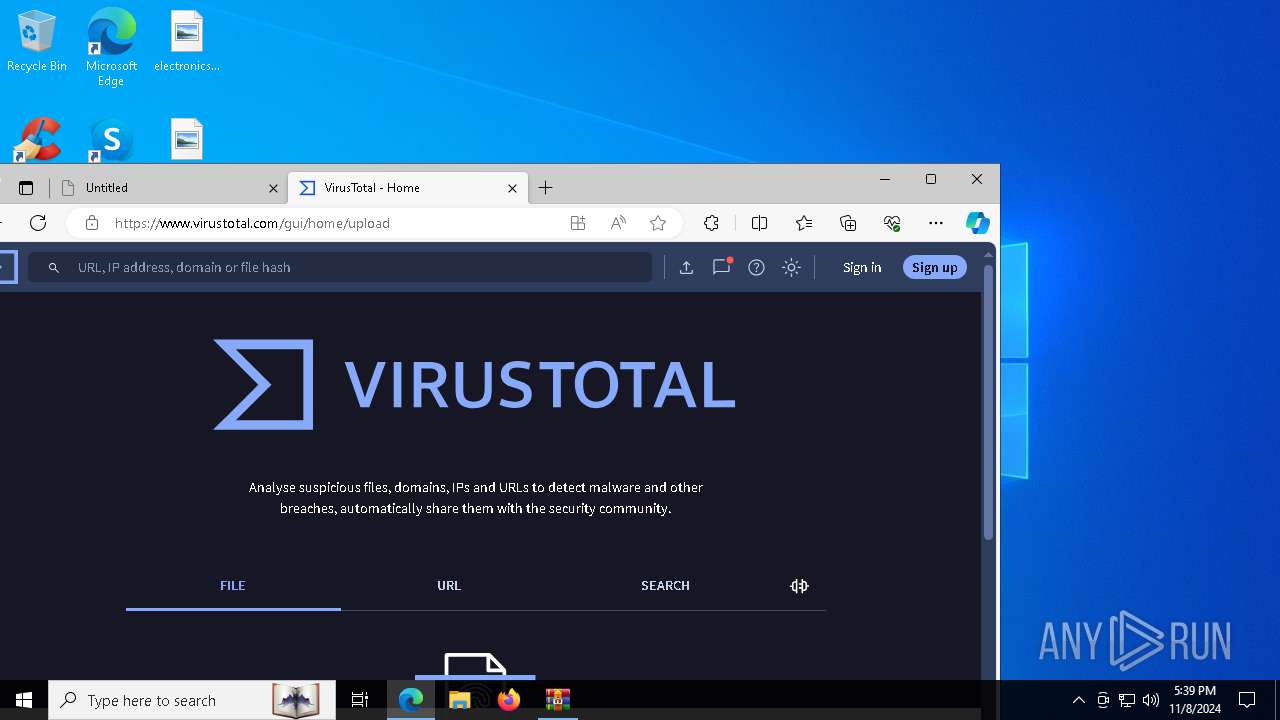Switch to the SEARCH tab
The image size is (1280, 720).
point(665,586)
